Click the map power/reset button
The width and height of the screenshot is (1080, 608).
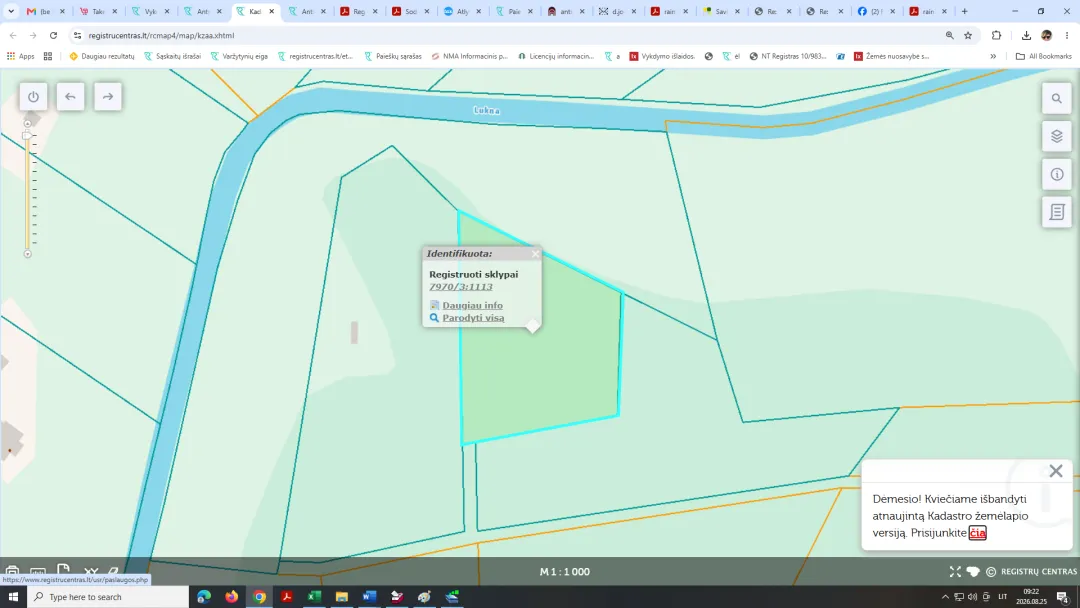[x=33, y=96]
